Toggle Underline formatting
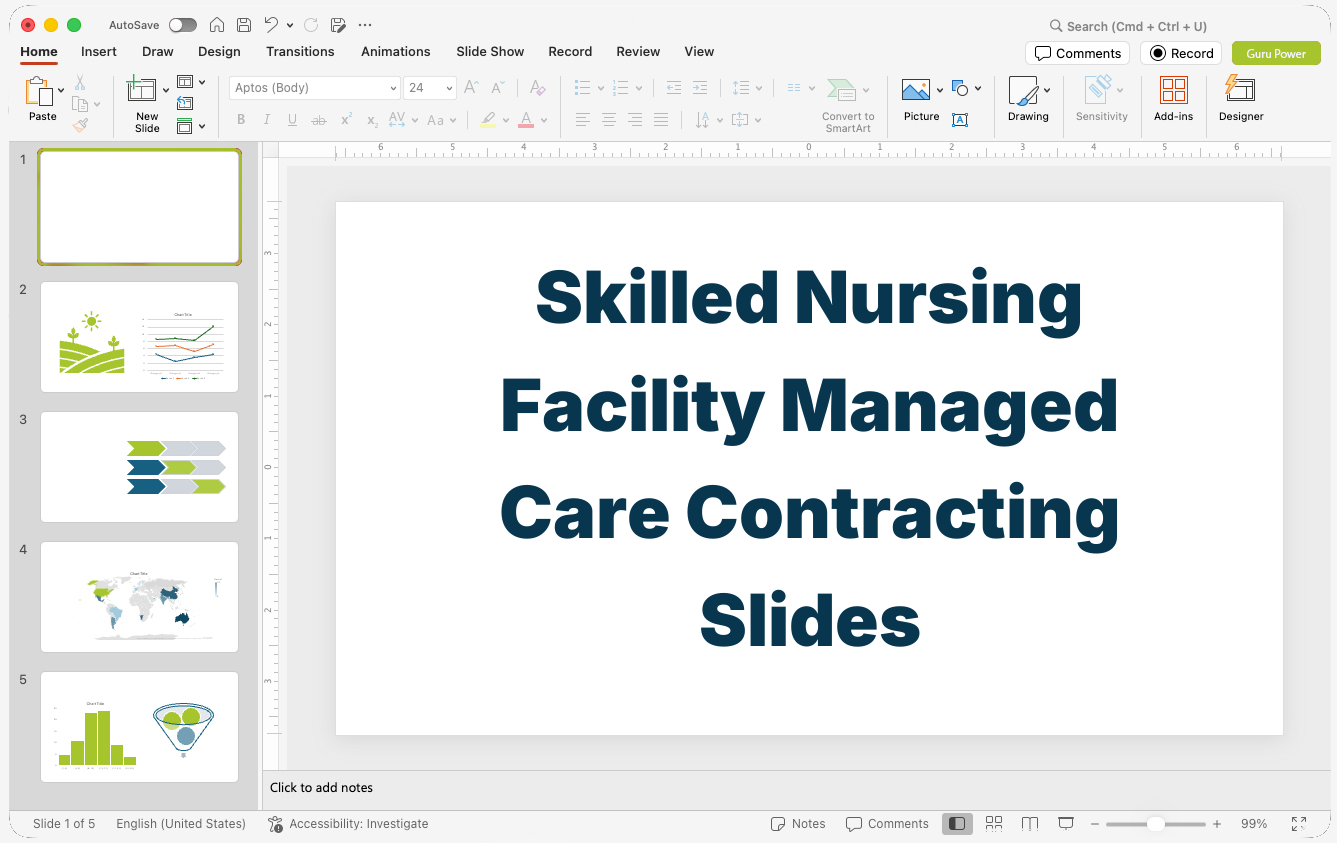 point(292,120)
